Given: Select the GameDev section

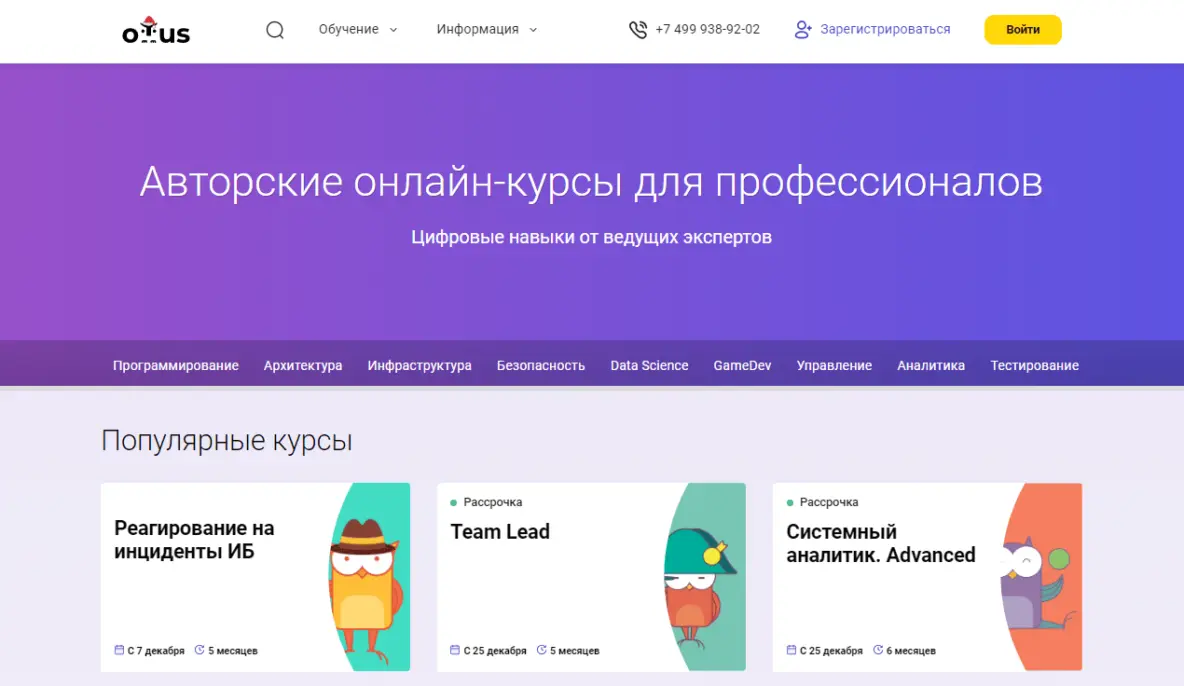Looking at the screenshot, I should pyautogui.click(x=742, y=365).
